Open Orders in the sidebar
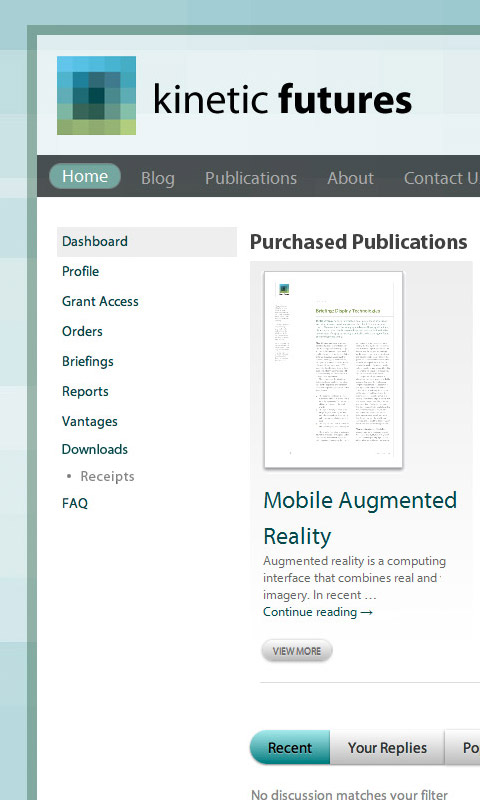480x800 pixels. [82, 332]
